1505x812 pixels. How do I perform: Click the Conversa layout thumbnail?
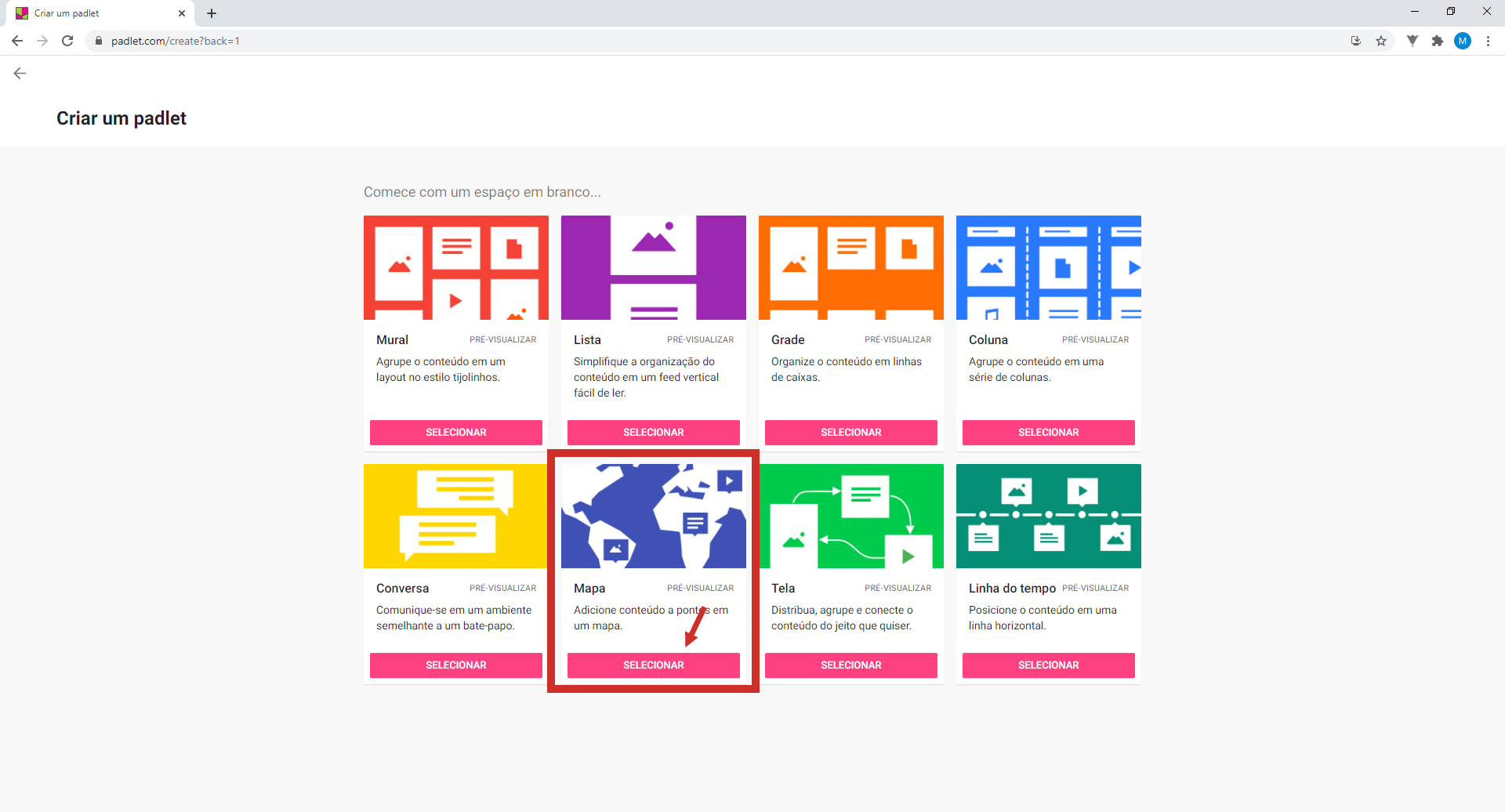pos(456,516)
